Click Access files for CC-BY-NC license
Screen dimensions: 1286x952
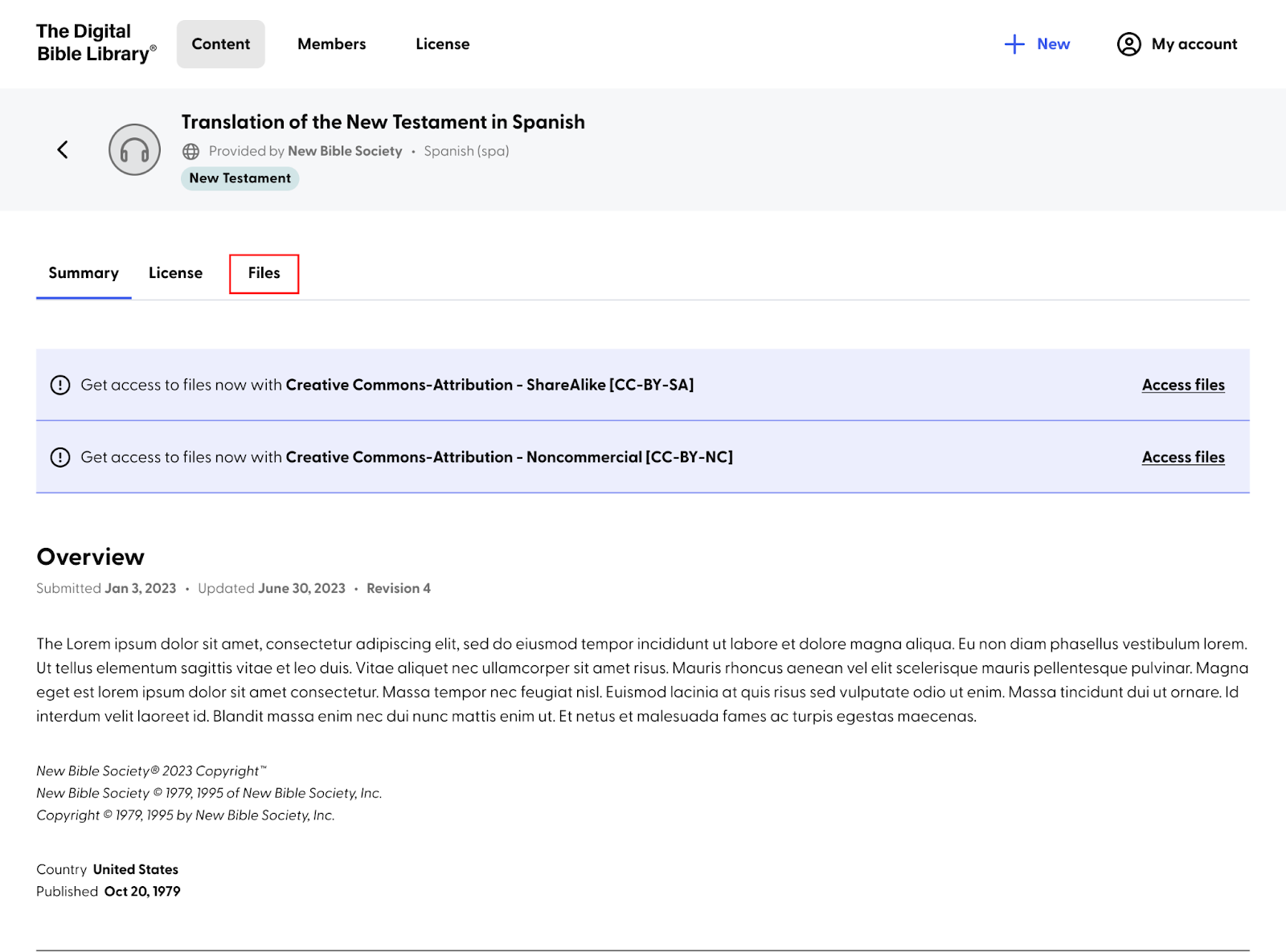pyautogui.click(x=1183, y=457)
